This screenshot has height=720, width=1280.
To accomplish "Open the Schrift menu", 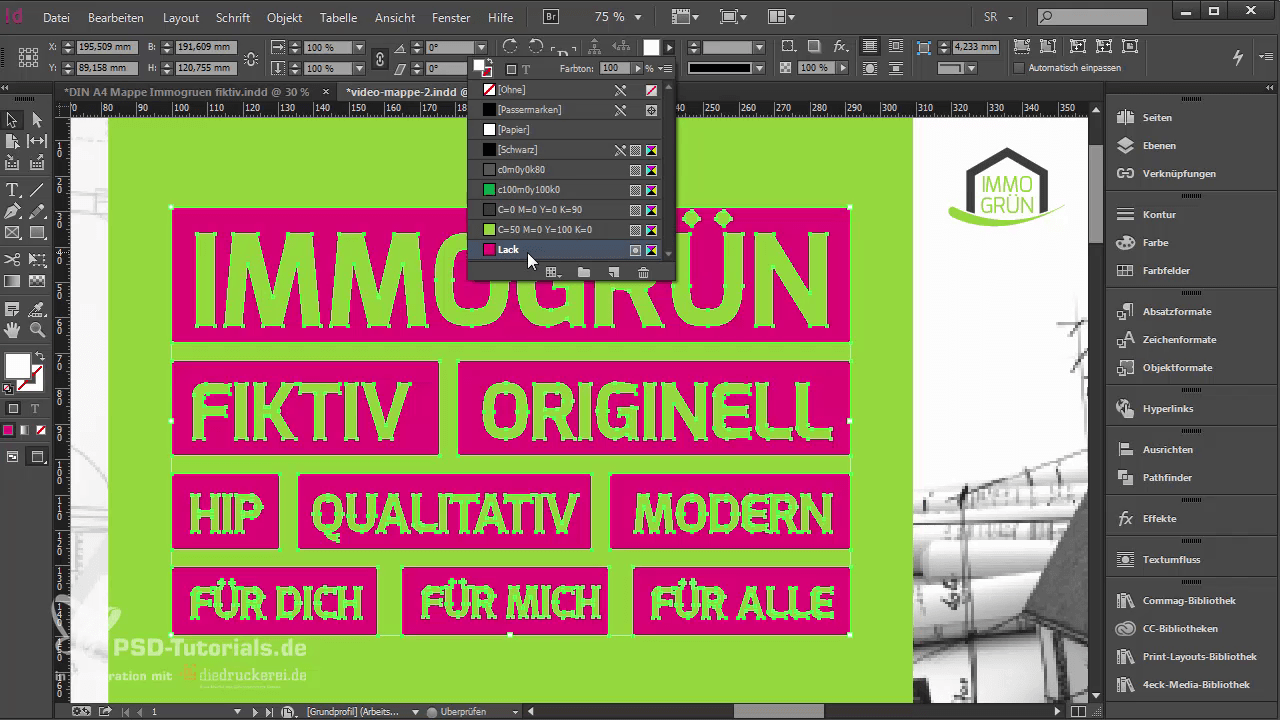I will tap(233, 17).
